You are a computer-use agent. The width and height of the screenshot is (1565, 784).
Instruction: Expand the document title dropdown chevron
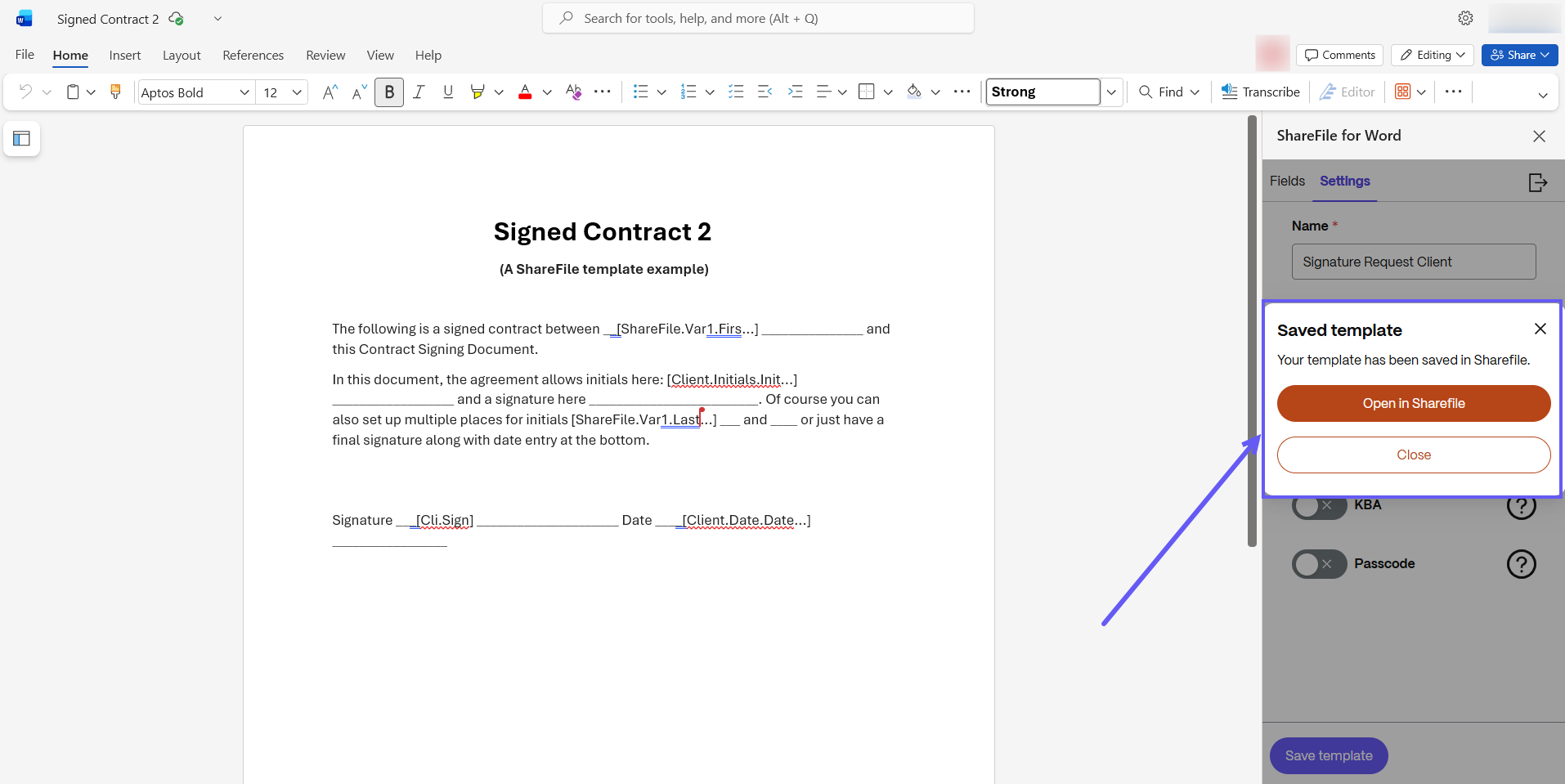coord(217,19)
